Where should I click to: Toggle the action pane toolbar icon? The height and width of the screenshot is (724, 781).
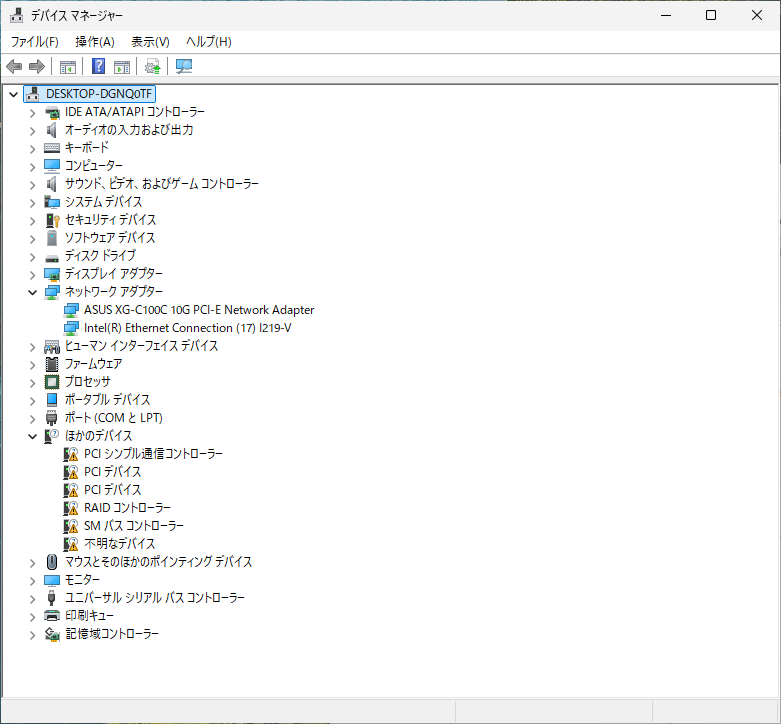click(x=122, y=66)
